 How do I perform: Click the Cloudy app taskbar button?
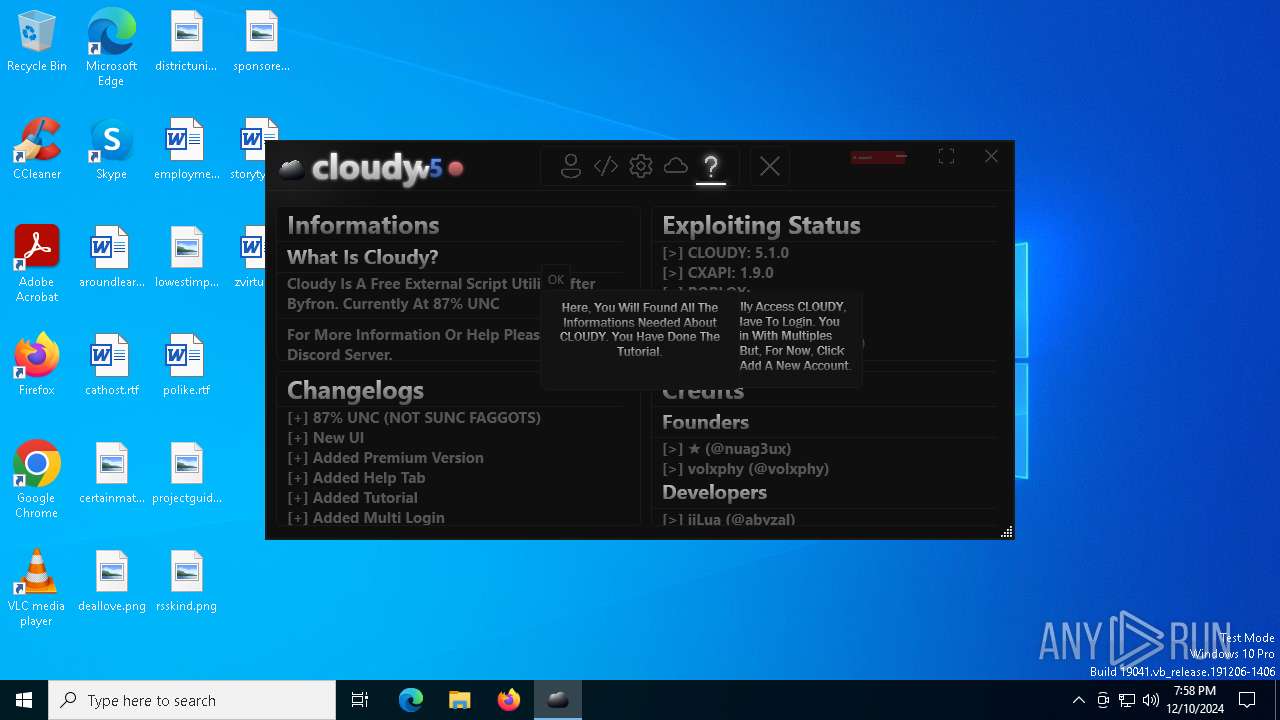tap(558, 700)
